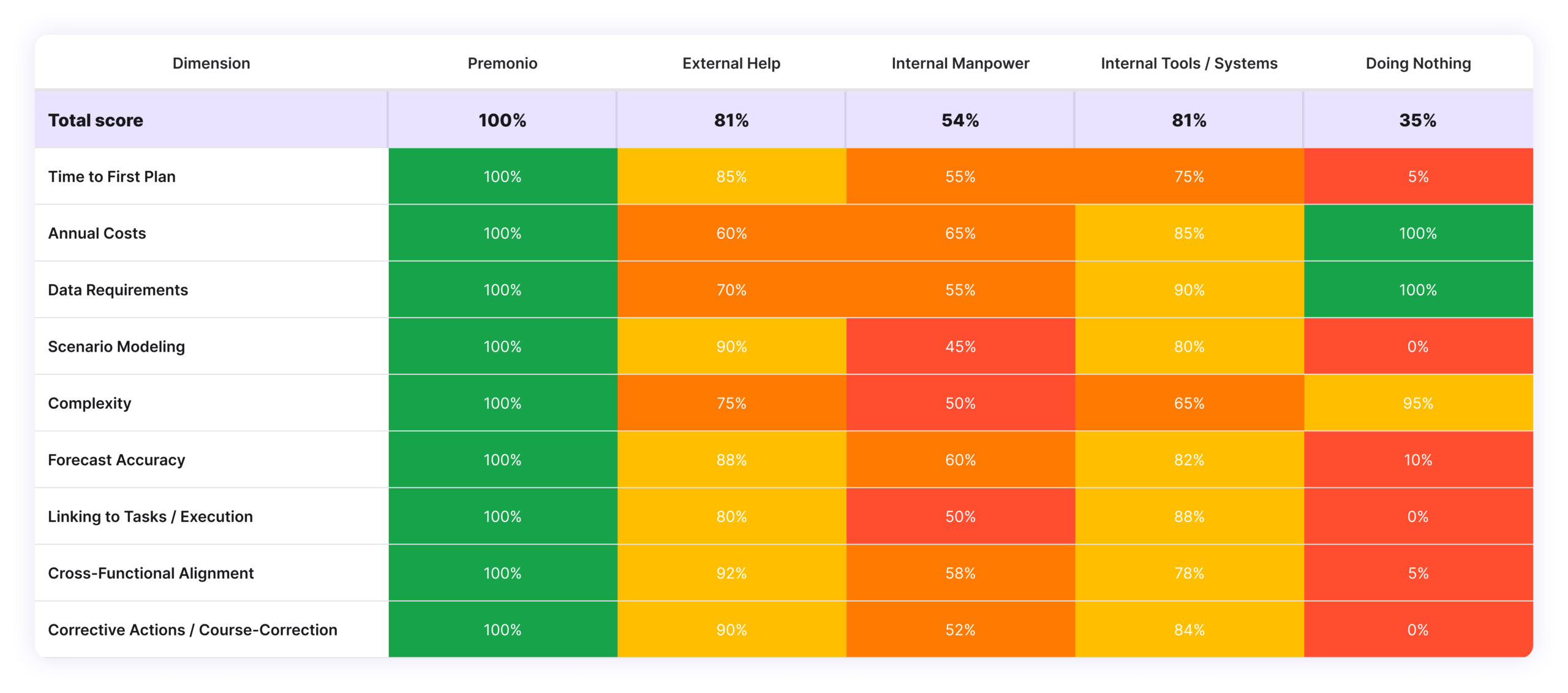Click the Cross-Functional Alignment row label

pyautogui.click(x=151, y=574)
